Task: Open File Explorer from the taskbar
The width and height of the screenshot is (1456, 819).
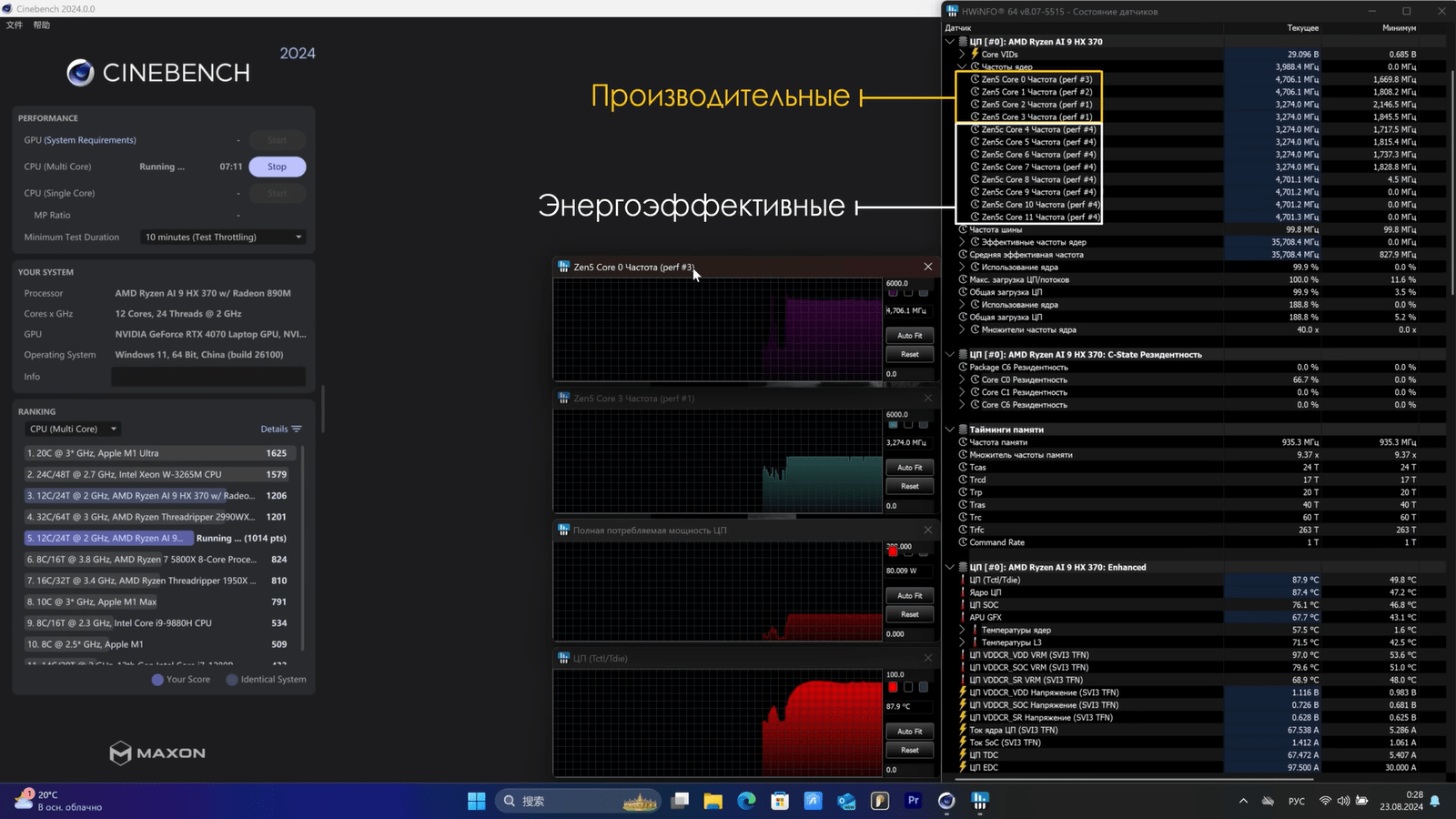Action: coord(713,801)
